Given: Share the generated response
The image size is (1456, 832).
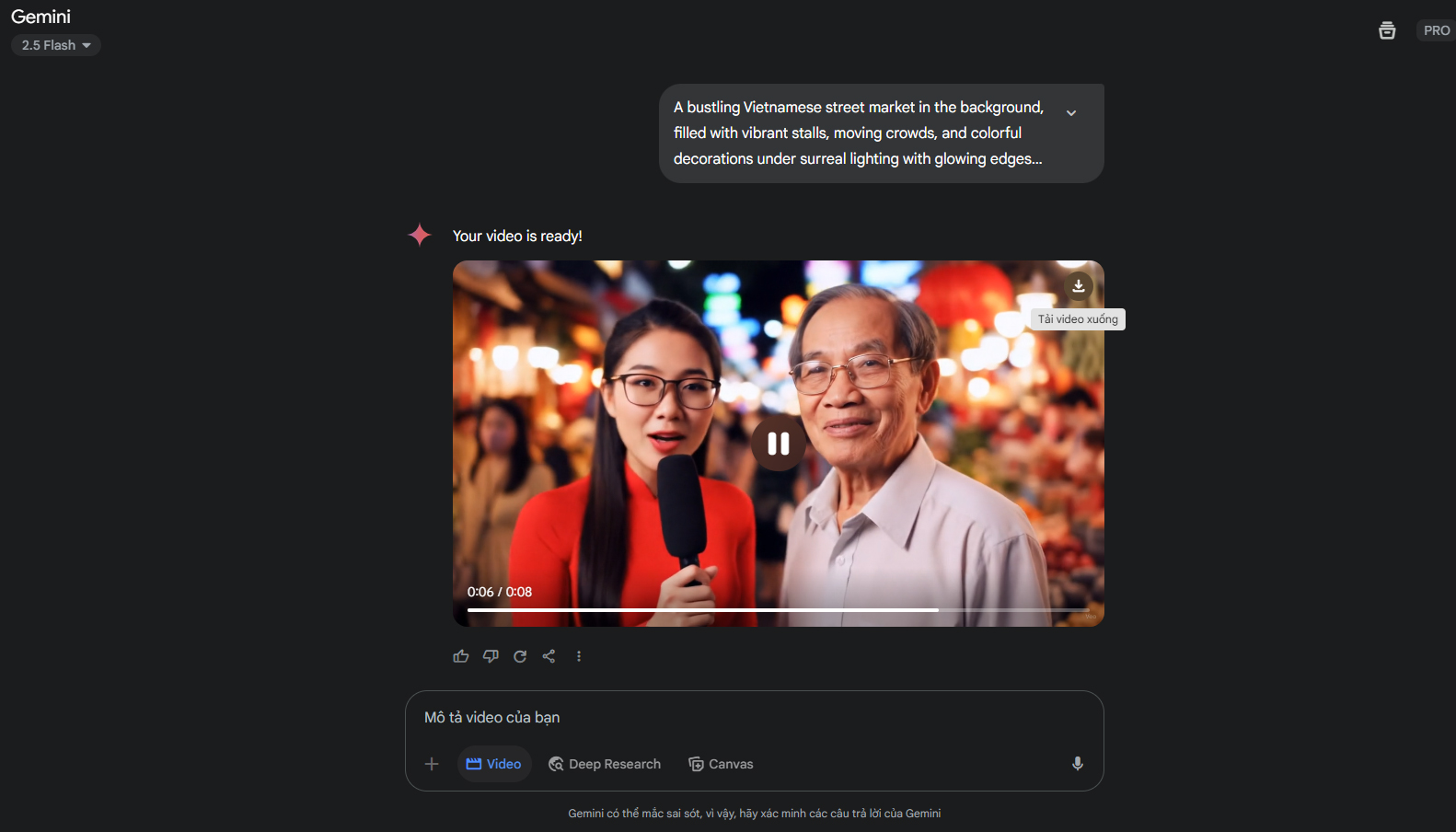Looking at the screenshot, I should [549, 656].
